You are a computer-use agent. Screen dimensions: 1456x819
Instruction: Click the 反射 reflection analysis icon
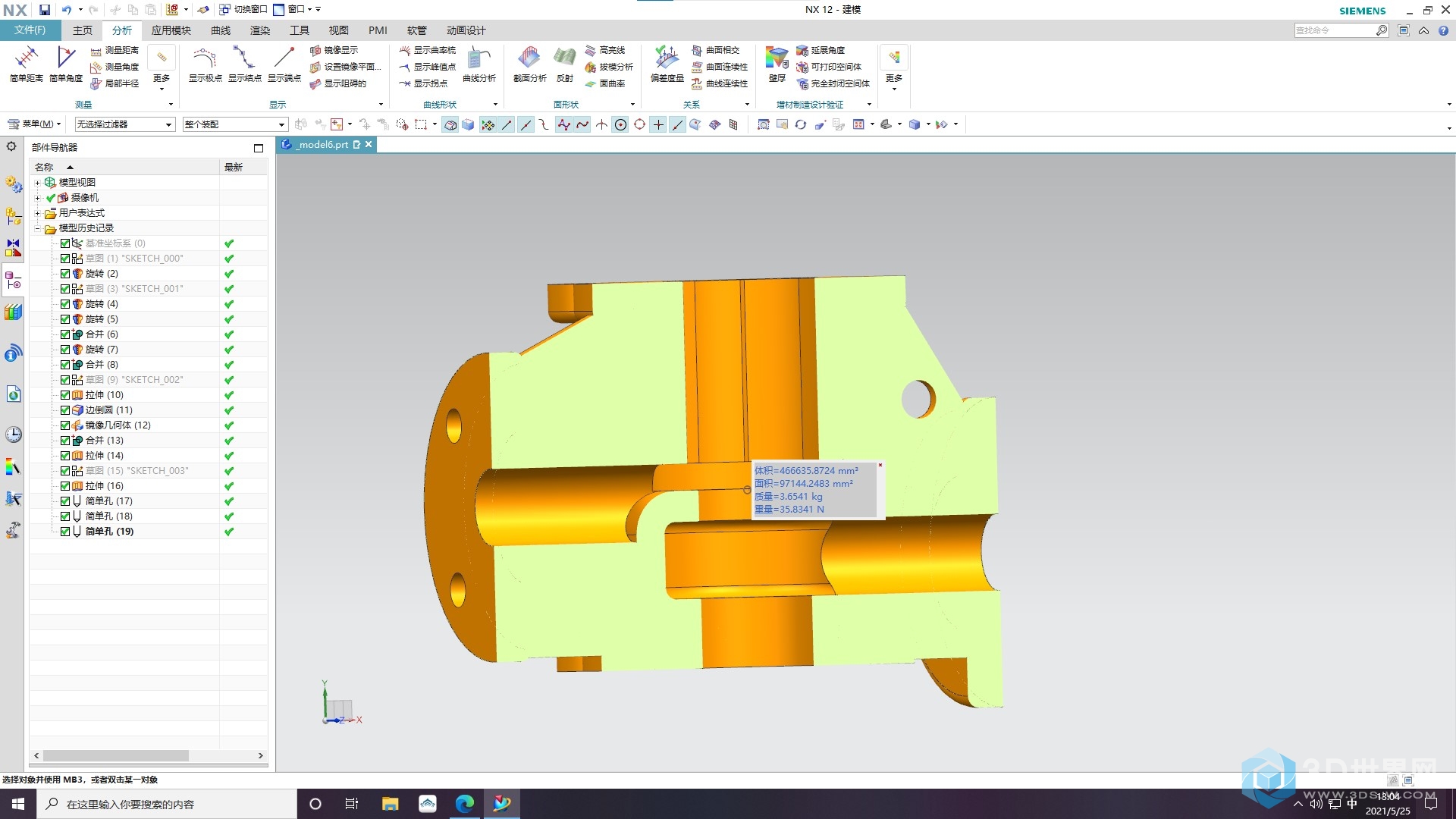coord(565,64)
